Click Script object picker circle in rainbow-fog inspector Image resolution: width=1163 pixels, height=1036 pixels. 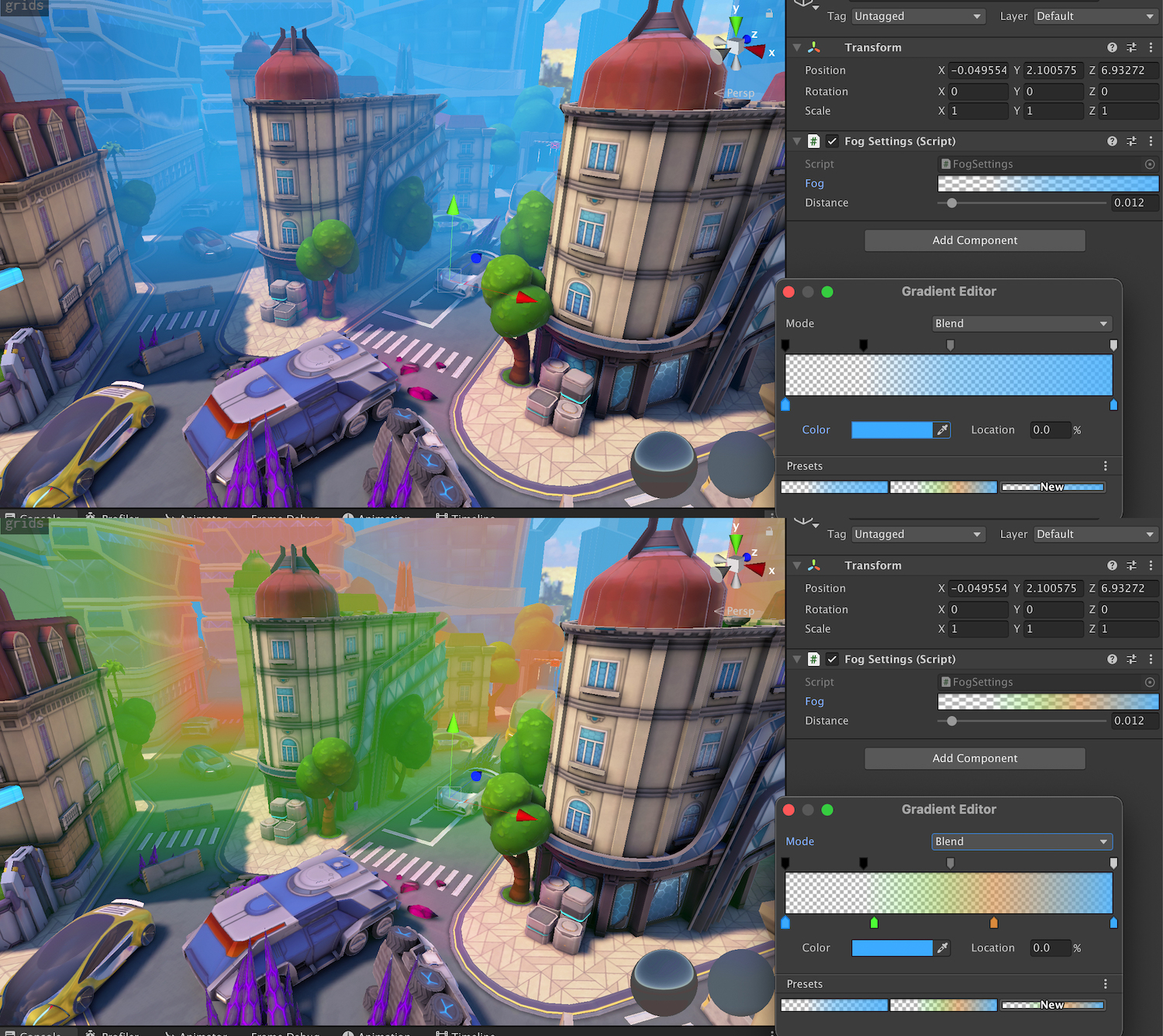tap(1150, 682)
